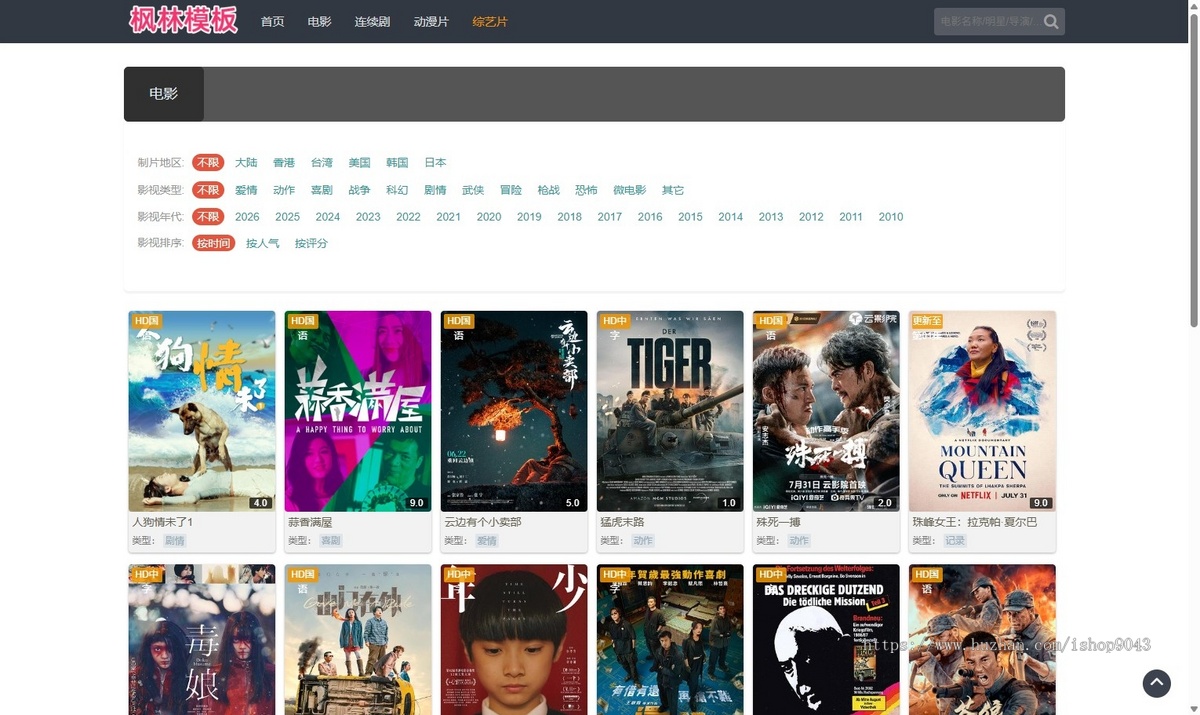
Task: Filter type by 恐怖
Action: [586, 190]
